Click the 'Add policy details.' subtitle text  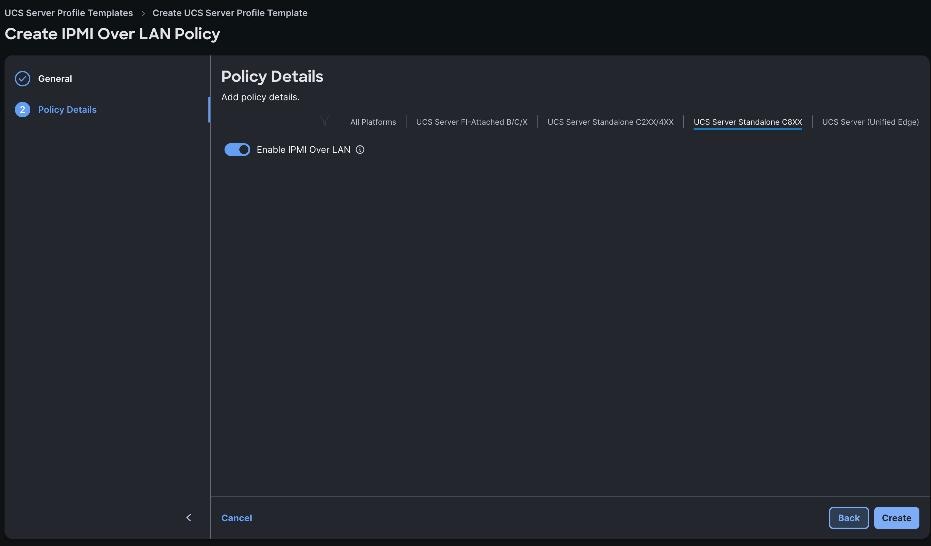point(260,97)
